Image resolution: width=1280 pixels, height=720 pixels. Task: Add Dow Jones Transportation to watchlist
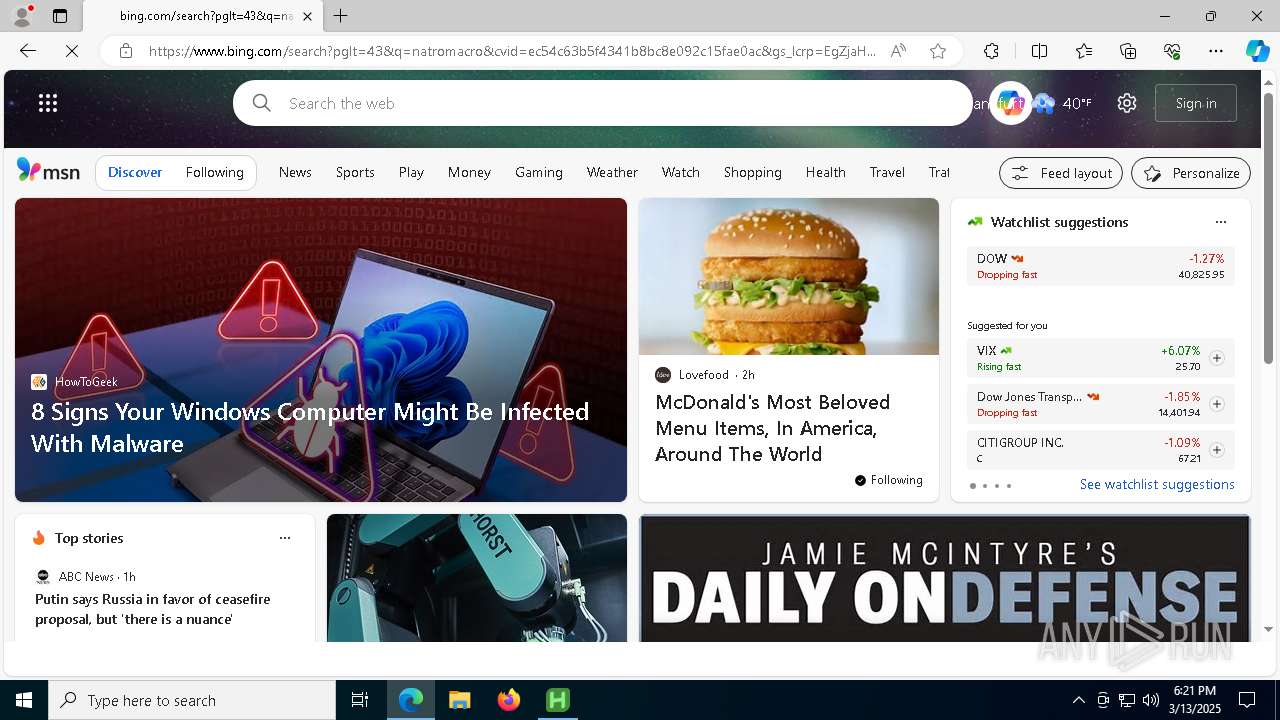[1217, 404]
